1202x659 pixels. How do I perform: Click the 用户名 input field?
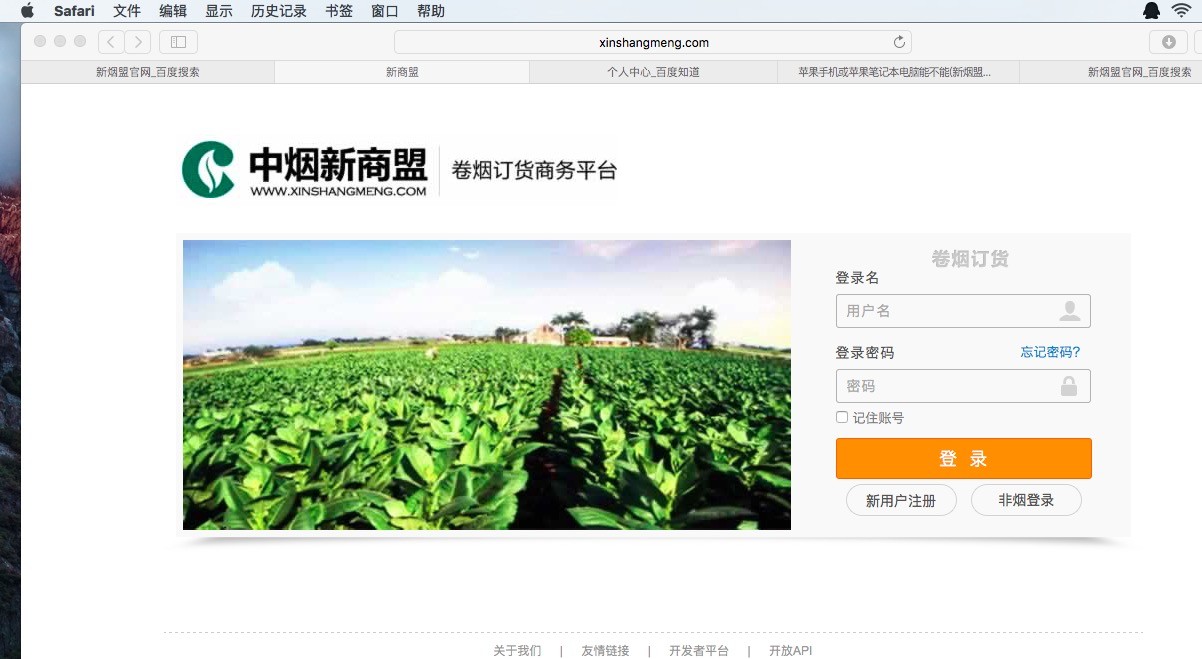[963, 311]
